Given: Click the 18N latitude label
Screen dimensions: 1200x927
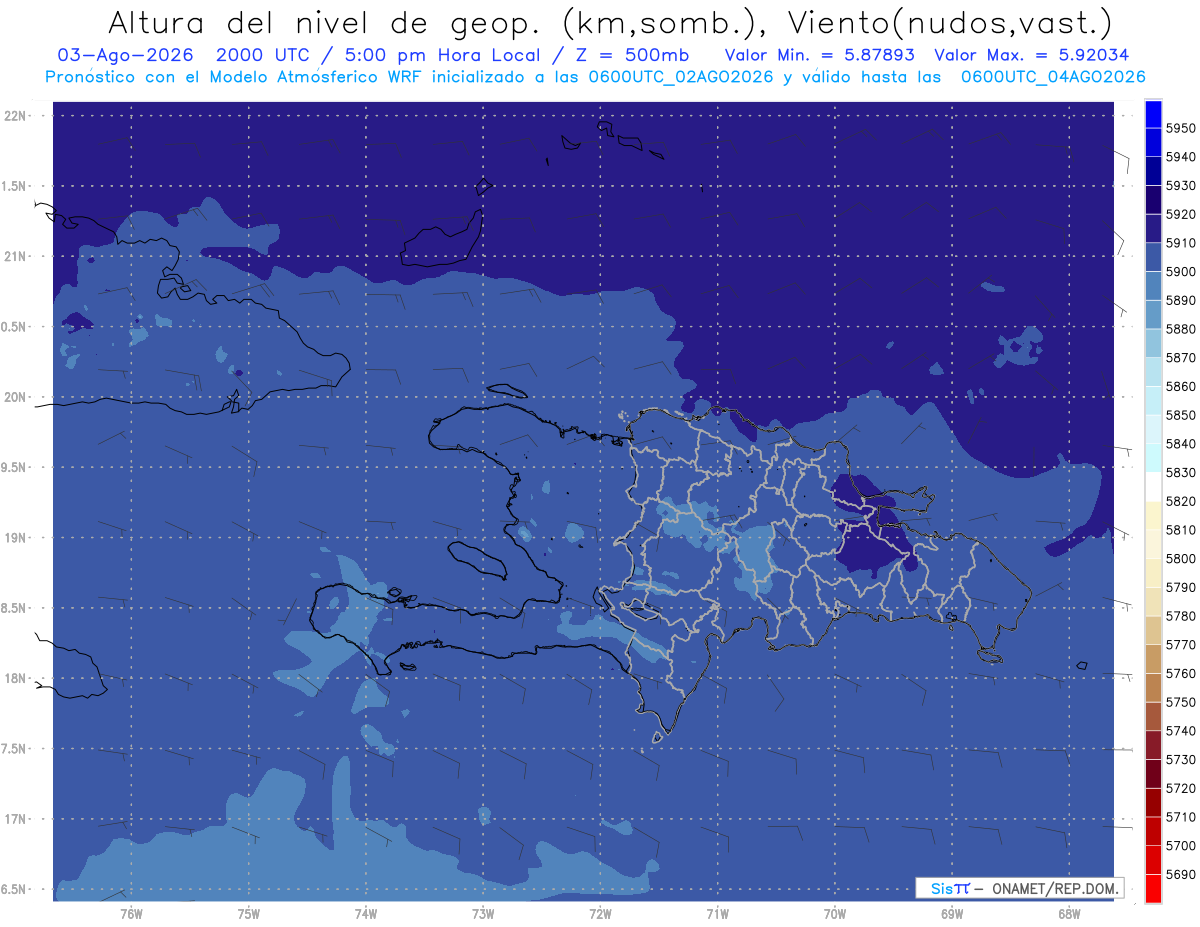Looking at the screenshot, I should tap(16, 679).
